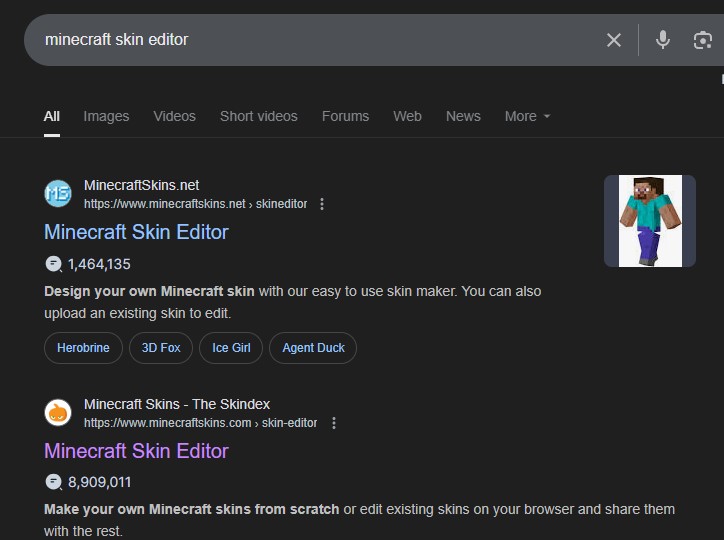Open three-dot menu for minecraftskins.net result
The image size is (724, 540).
click(x=322, y=204)
